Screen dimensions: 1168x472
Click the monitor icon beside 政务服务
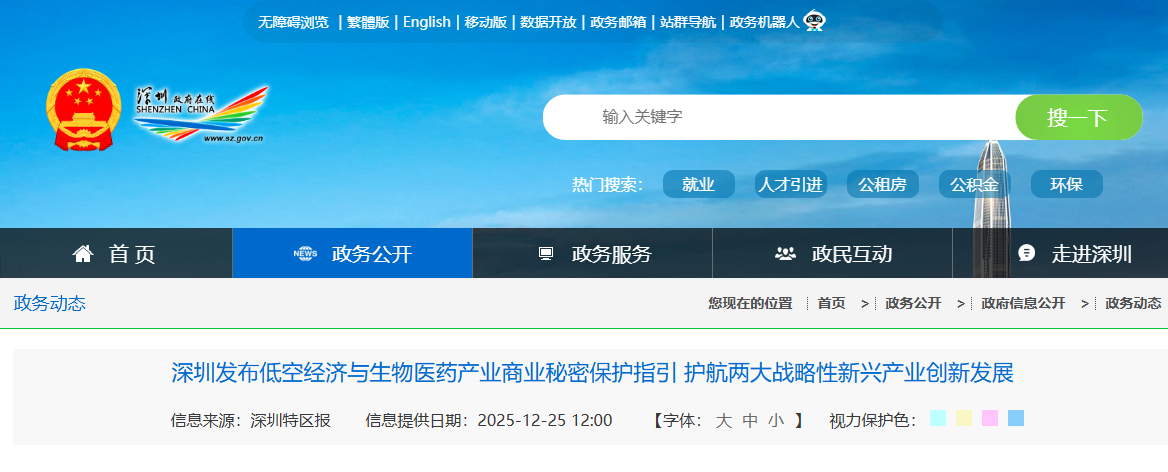546,254
